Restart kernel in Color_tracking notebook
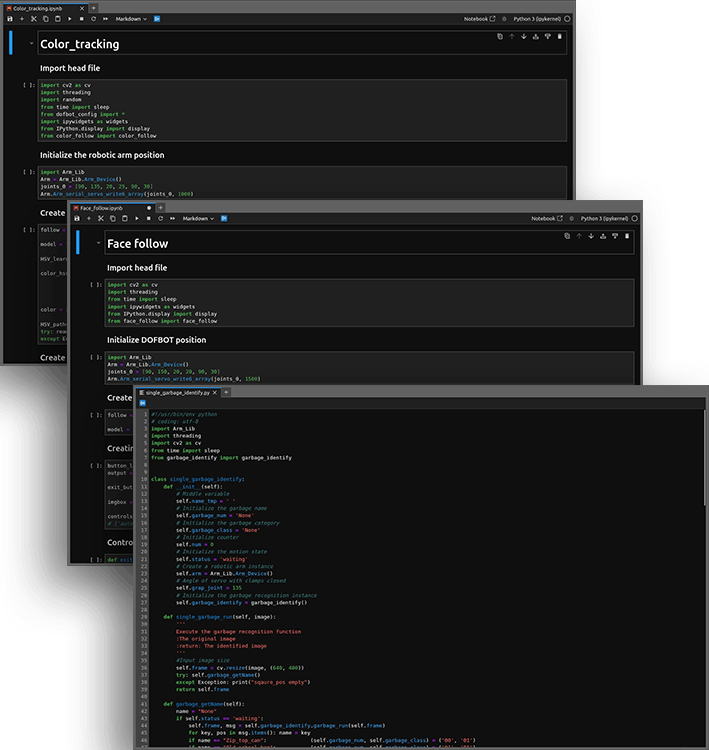 tap(93, 19)
